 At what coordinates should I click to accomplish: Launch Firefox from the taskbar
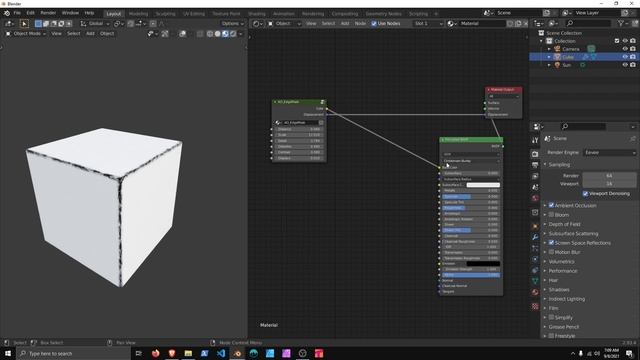click(156, 353)
